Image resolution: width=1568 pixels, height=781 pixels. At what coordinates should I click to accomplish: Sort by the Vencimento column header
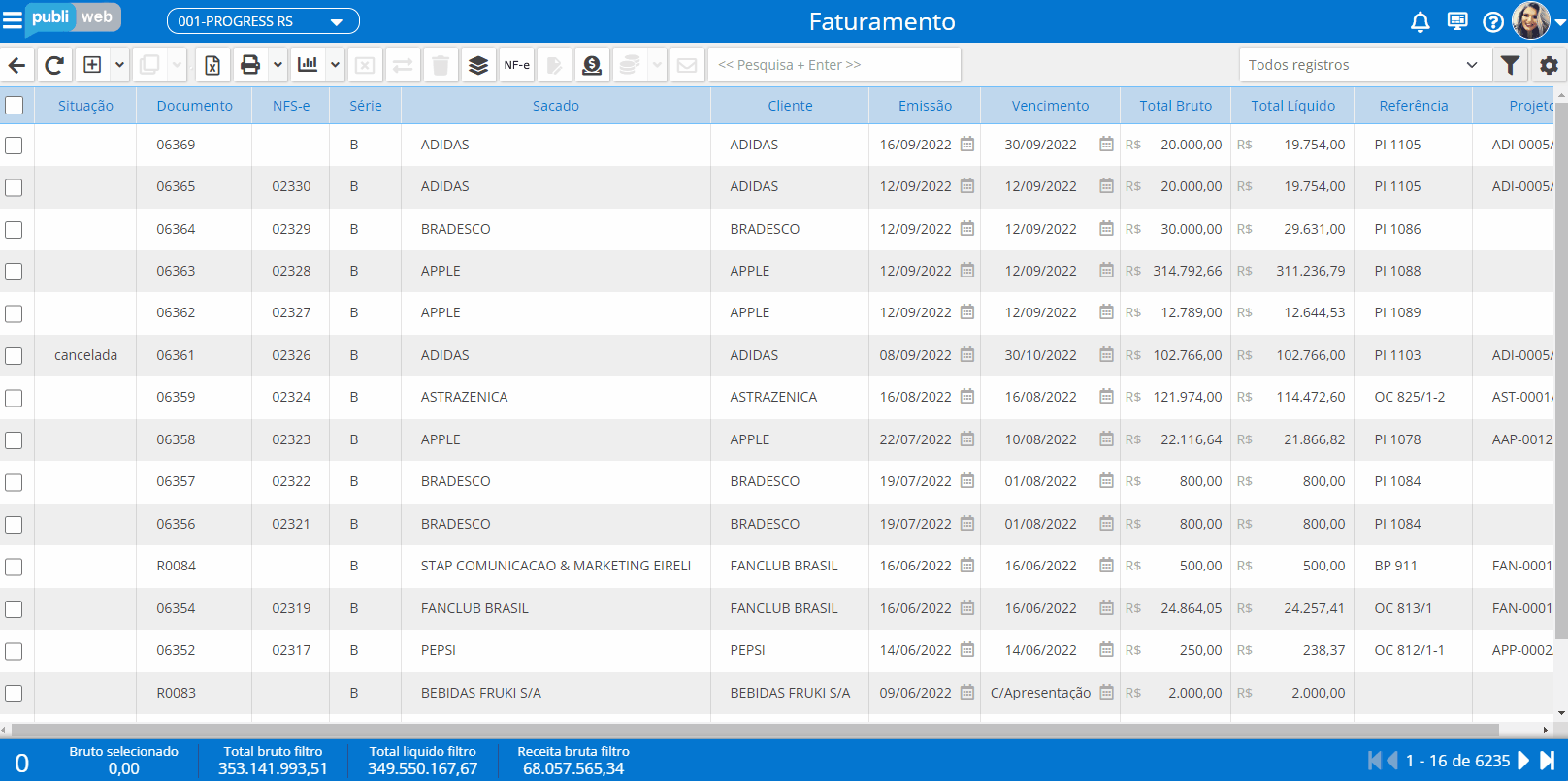(1050, 106)
